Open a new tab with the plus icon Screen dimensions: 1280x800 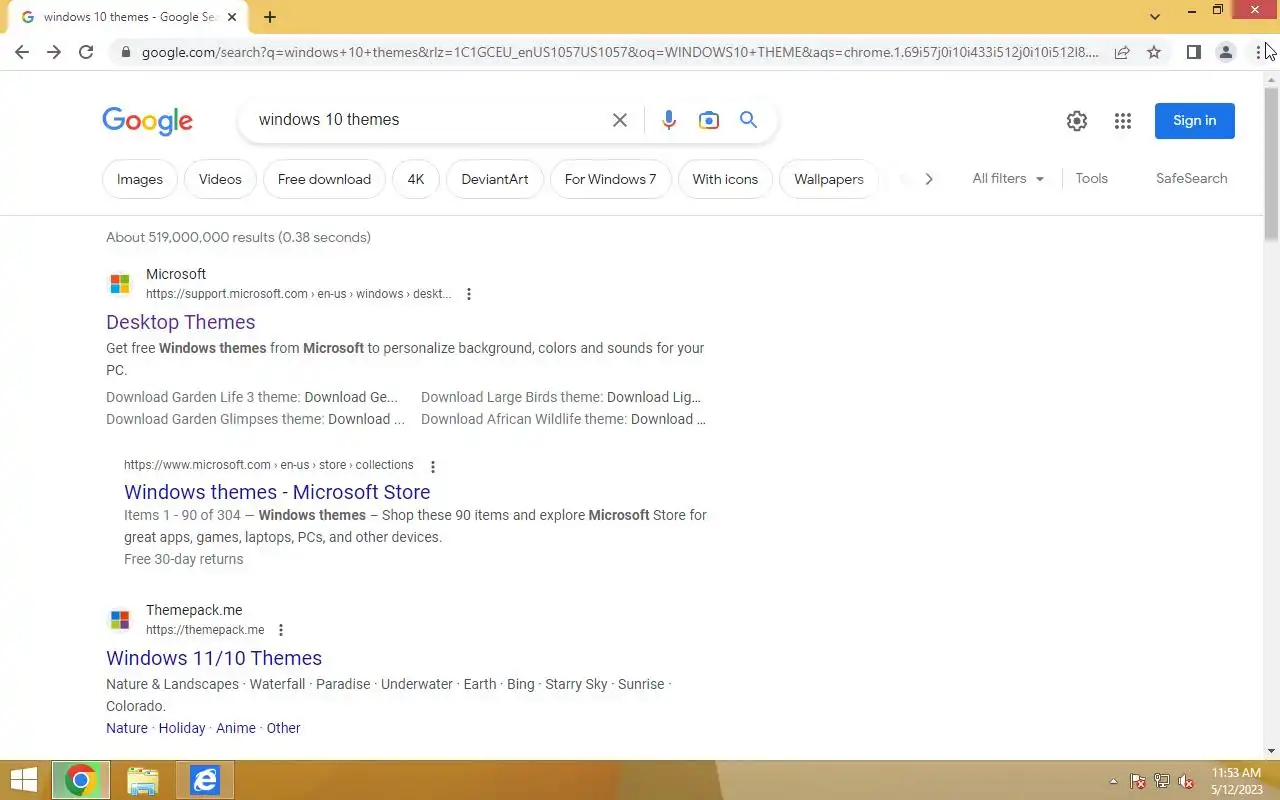pyautogui.click(x=270, y=17)
